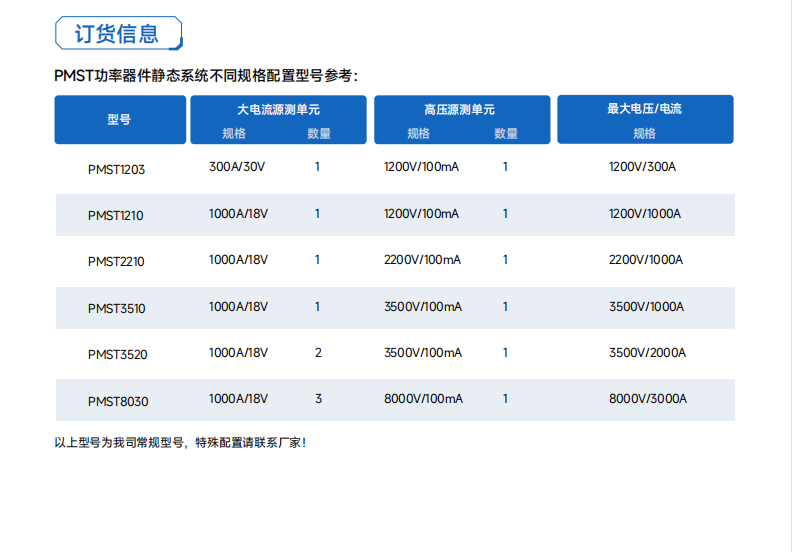
Task: Click the PMST功率器件静态系统 description line
Action: click(x=206, y=76)
